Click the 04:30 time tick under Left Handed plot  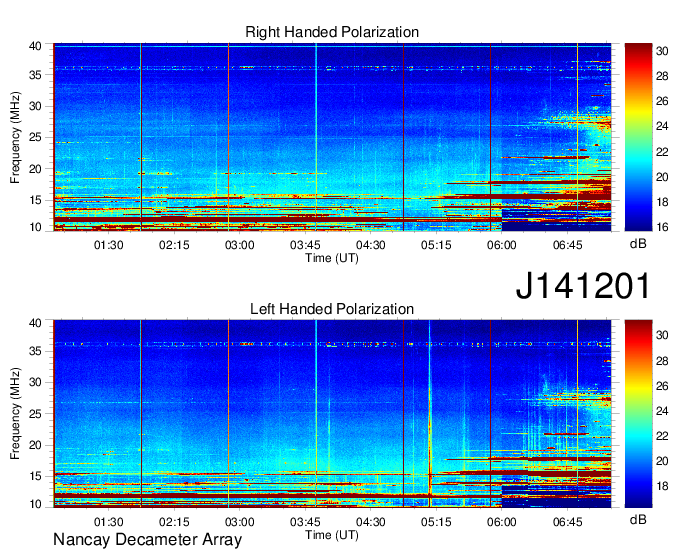point(370,522)
